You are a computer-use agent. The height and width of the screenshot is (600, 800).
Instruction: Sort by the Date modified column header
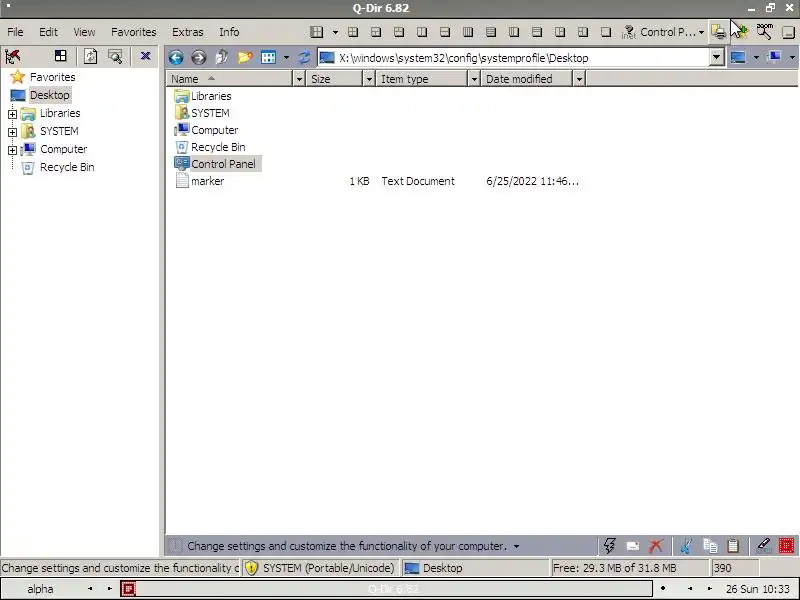(x=527, y=79)
